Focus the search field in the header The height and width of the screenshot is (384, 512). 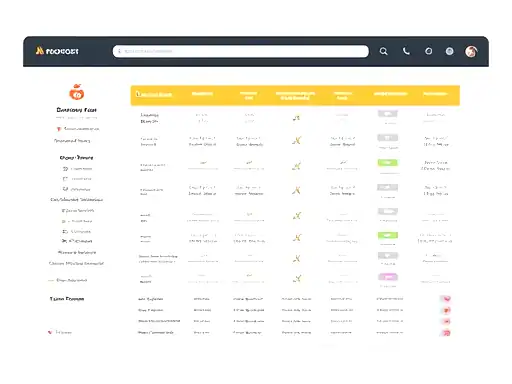[241, 51]
